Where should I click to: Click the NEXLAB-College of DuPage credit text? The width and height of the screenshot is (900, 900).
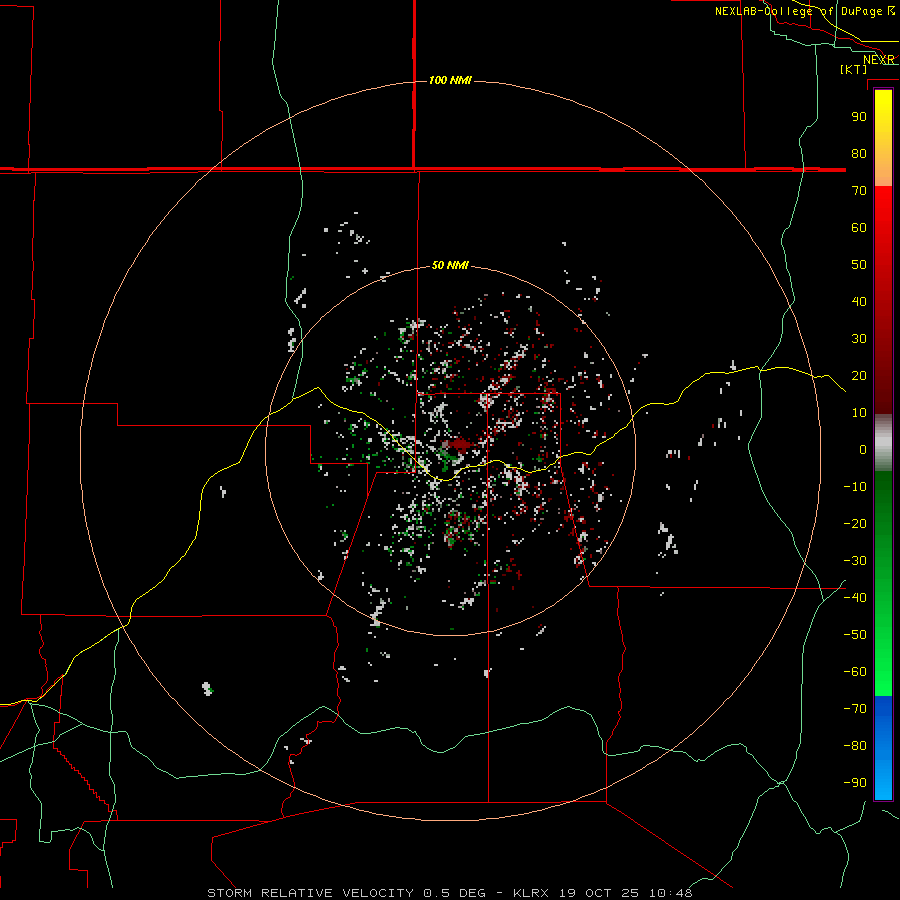click(x=805, y=11)
